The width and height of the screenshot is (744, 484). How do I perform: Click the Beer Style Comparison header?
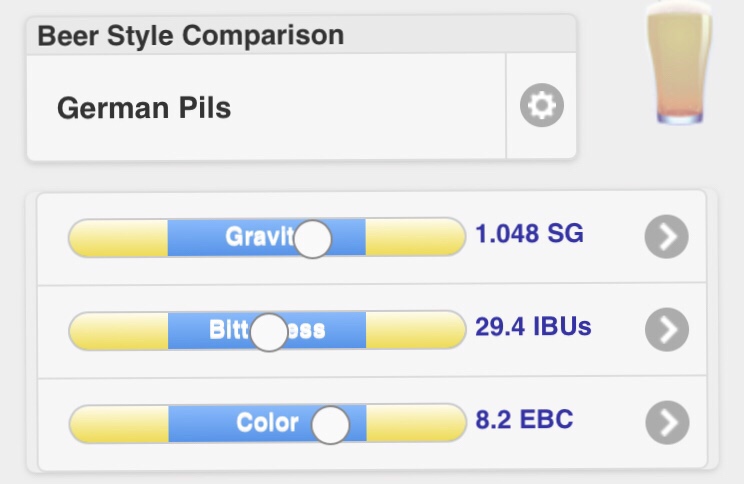[x=190, y=36]
